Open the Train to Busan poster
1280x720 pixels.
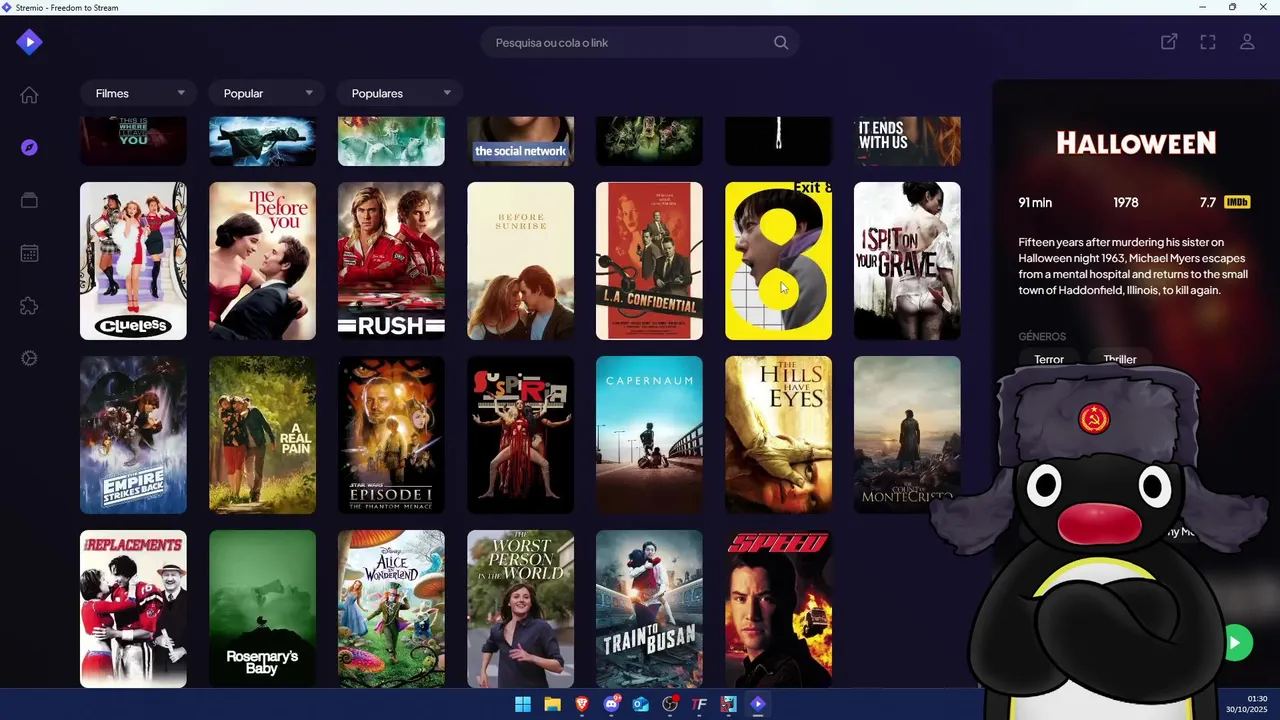(649, 609)
